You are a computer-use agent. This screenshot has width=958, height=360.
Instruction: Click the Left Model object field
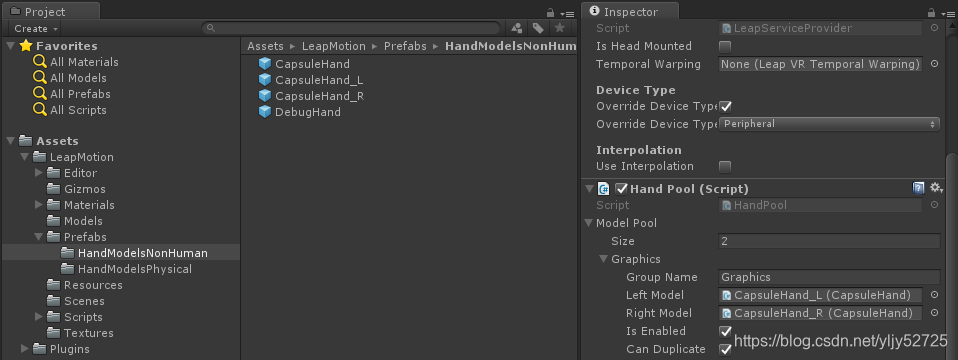point(820,295)
